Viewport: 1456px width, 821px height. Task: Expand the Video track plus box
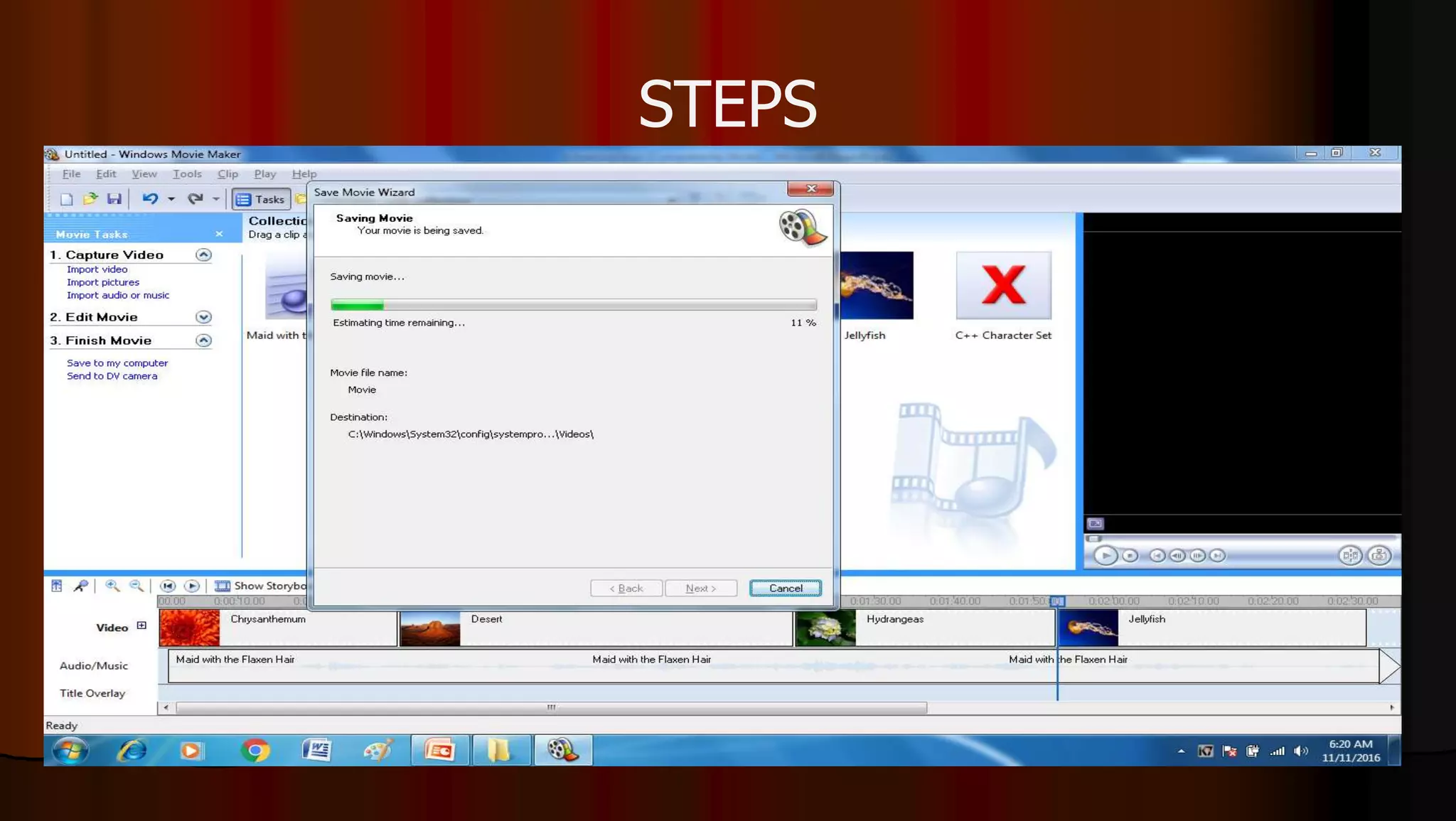(x=141, y=626)
